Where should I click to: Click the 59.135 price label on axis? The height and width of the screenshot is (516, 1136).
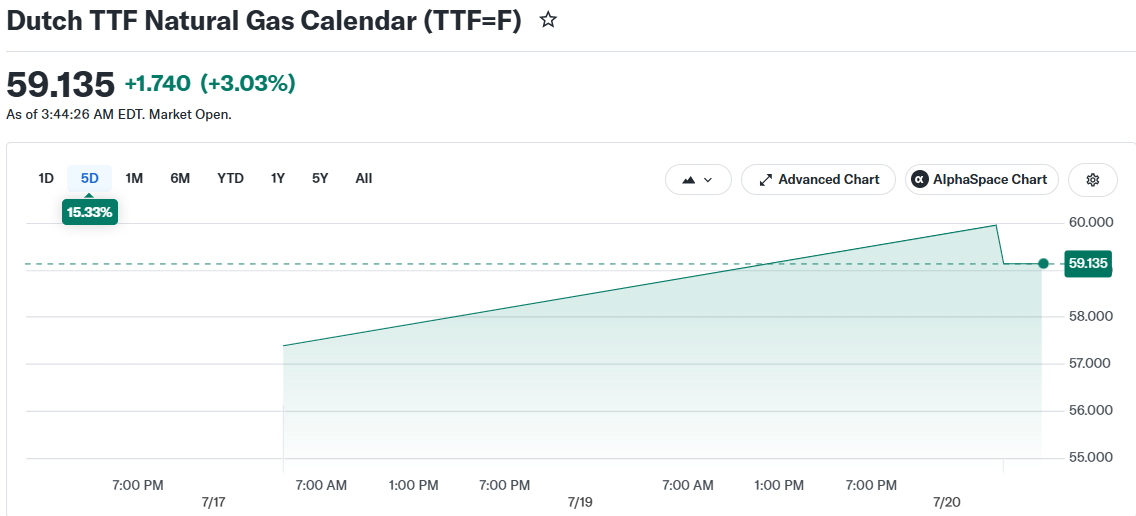point(1087,263)
